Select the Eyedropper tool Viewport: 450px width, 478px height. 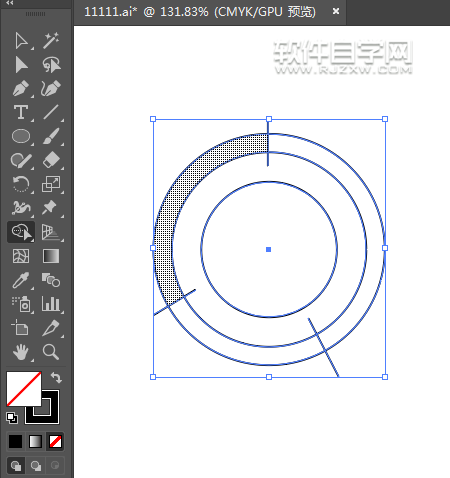pos(21,280)
